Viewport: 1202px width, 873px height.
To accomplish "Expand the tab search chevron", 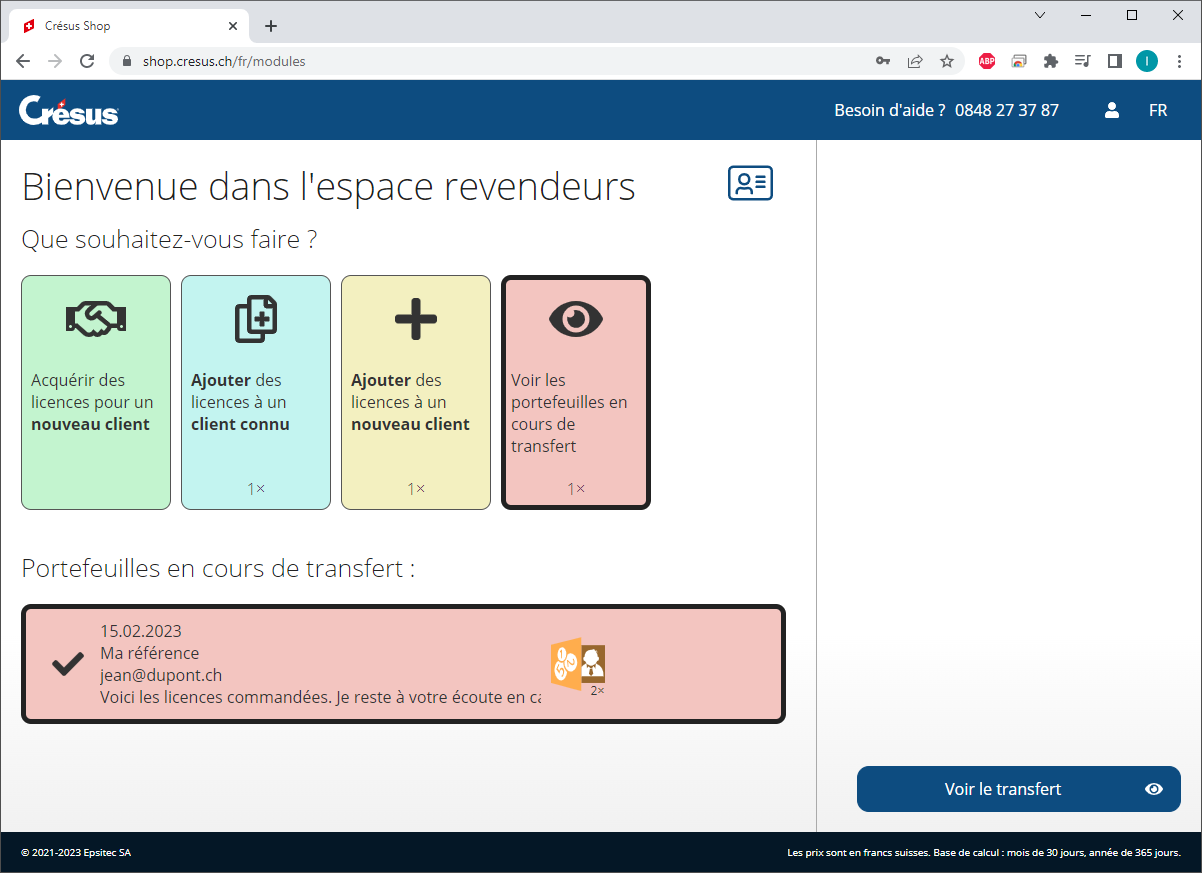I will 1040,15.
